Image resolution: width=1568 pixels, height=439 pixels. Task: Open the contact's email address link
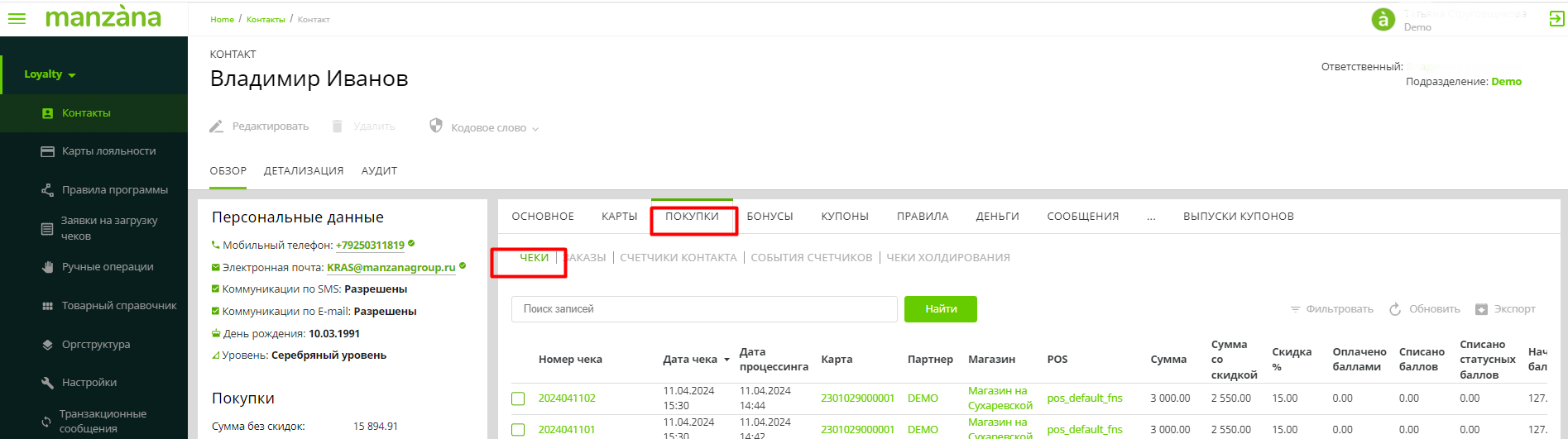coord(391,268)
